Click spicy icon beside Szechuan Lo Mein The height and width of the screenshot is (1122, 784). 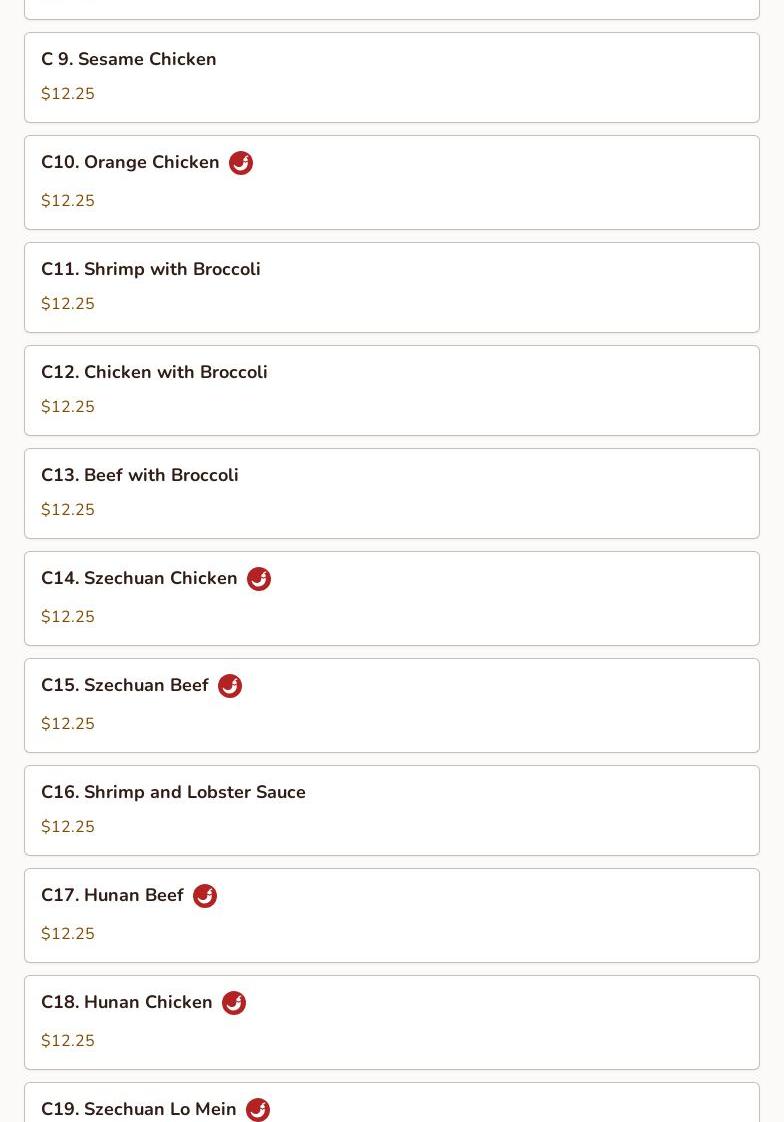tap(258, 1109)
